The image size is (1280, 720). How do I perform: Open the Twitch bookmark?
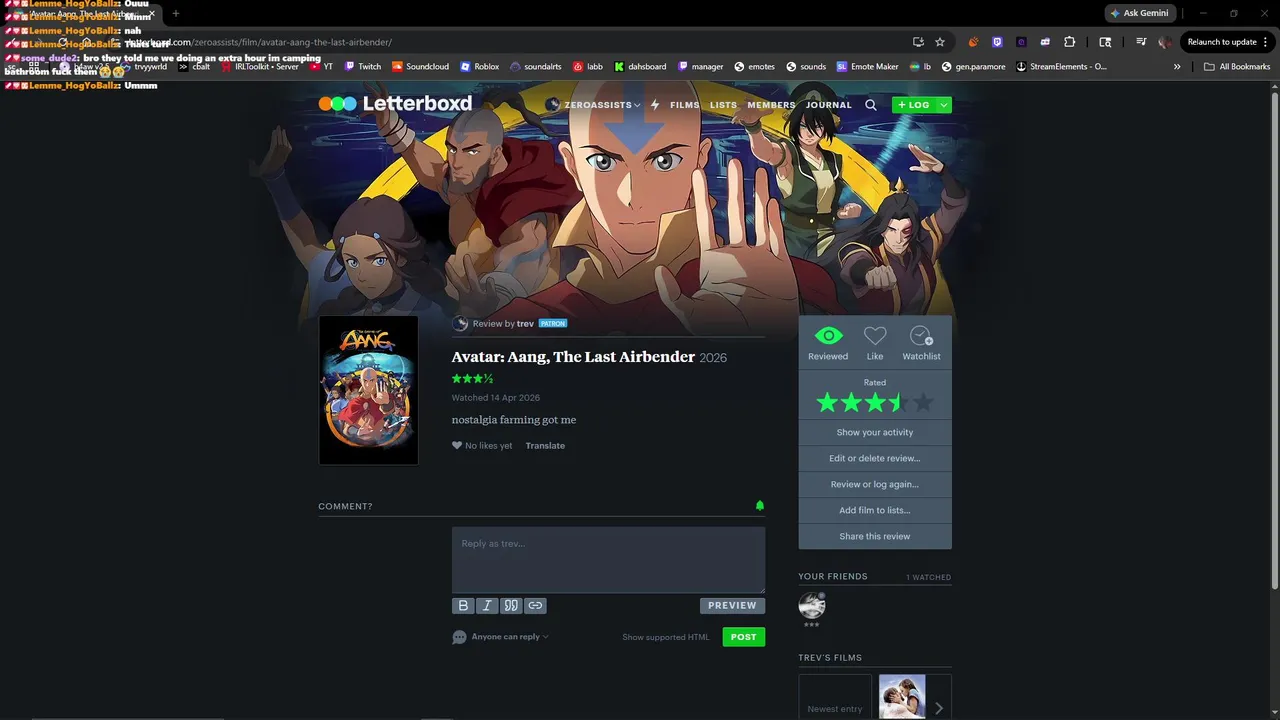point(362,67)
